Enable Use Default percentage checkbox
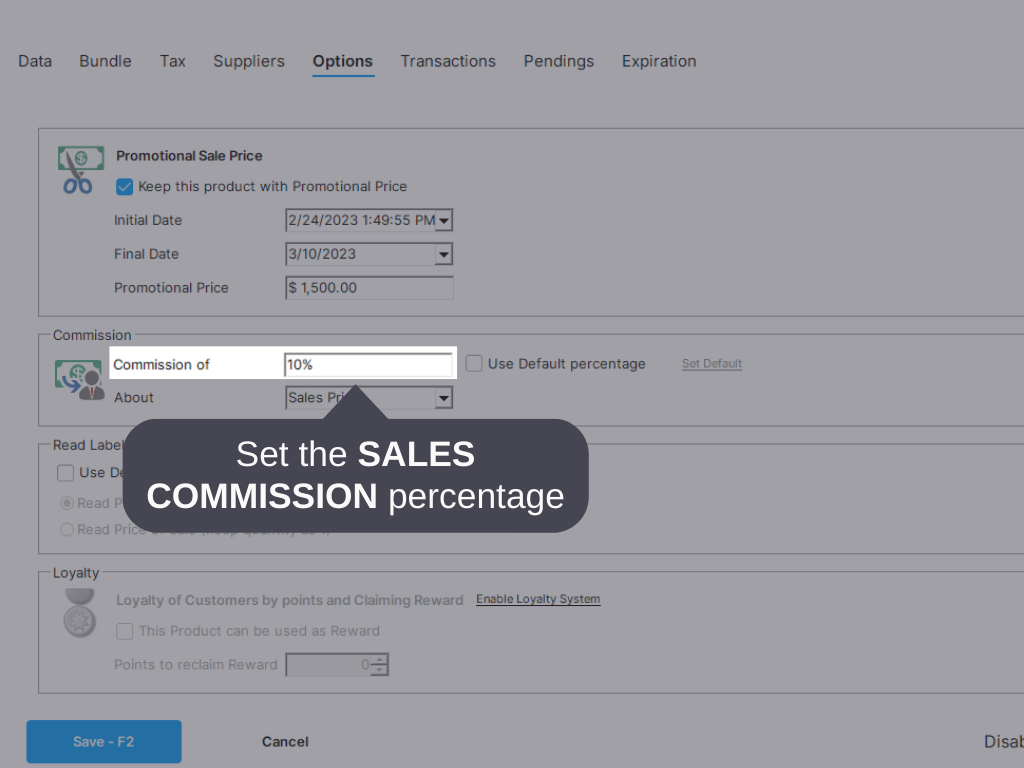This screenshot has height=768, width=1024. click(x=474, y=363)
